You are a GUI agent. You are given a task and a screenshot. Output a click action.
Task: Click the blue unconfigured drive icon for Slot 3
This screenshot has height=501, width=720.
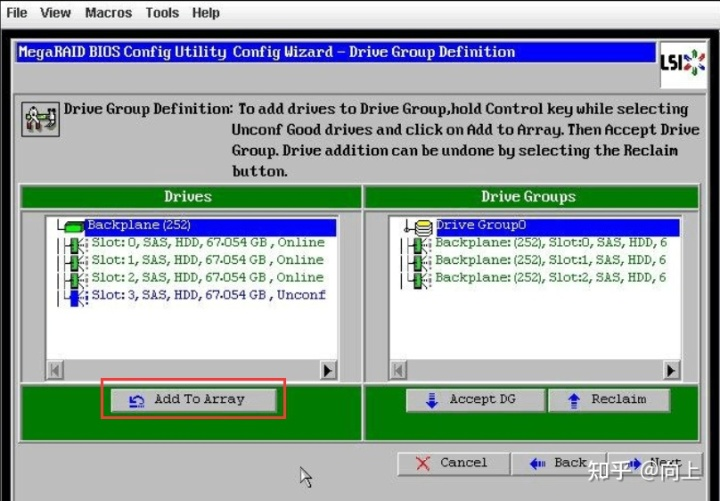(74, 297)
